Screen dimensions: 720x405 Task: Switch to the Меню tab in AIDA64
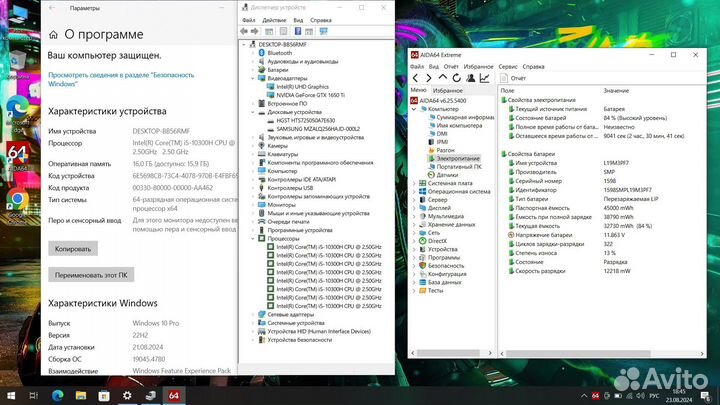point(418,90)
